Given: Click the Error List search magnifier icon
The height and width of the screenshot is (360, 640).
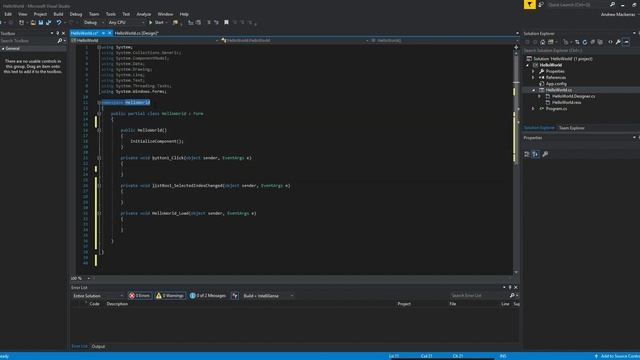Looking at the screenshot, I should coord(512,295).
